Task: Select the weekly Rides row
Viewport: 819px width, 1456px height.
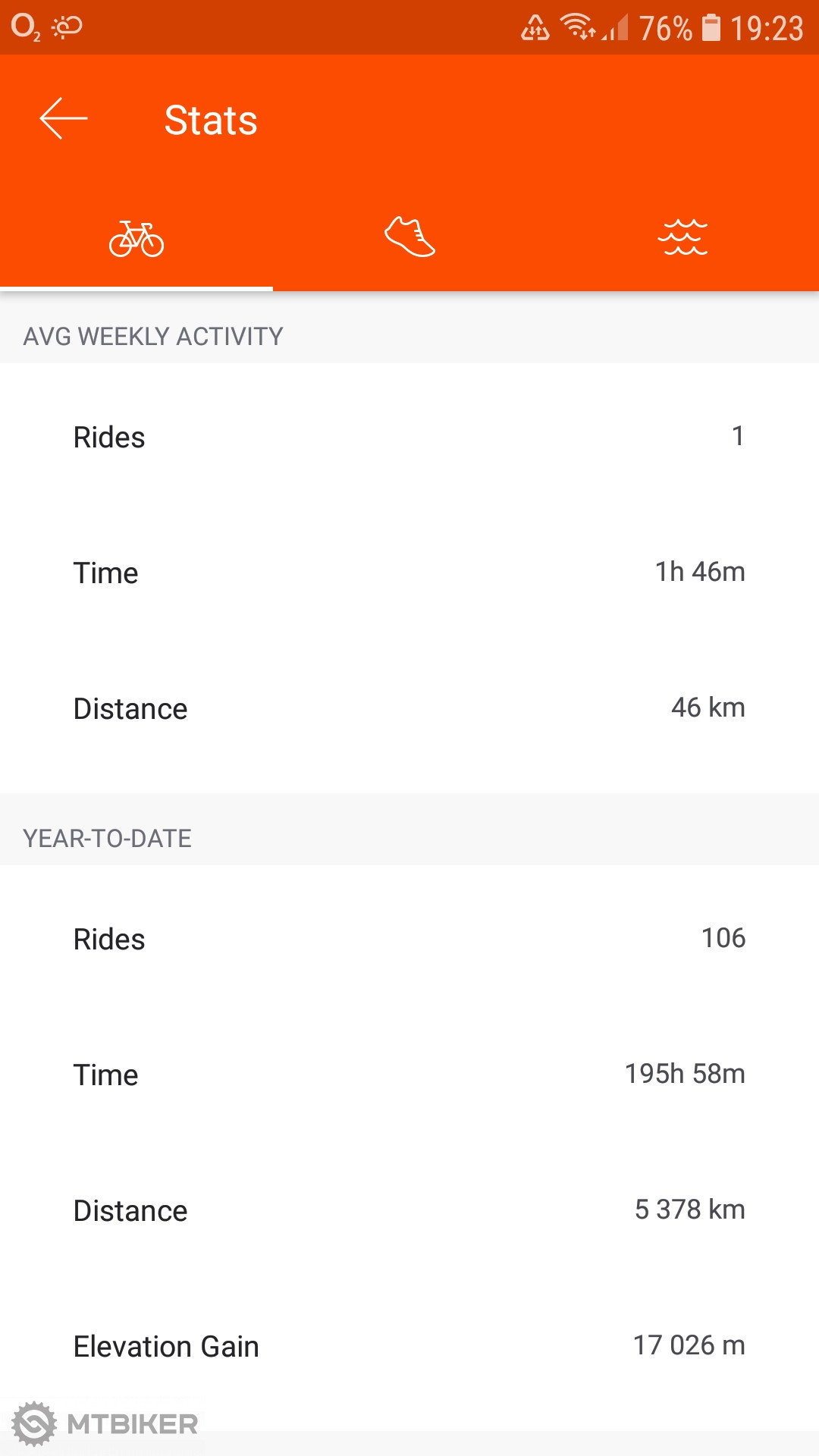Action: coord(409,437)
